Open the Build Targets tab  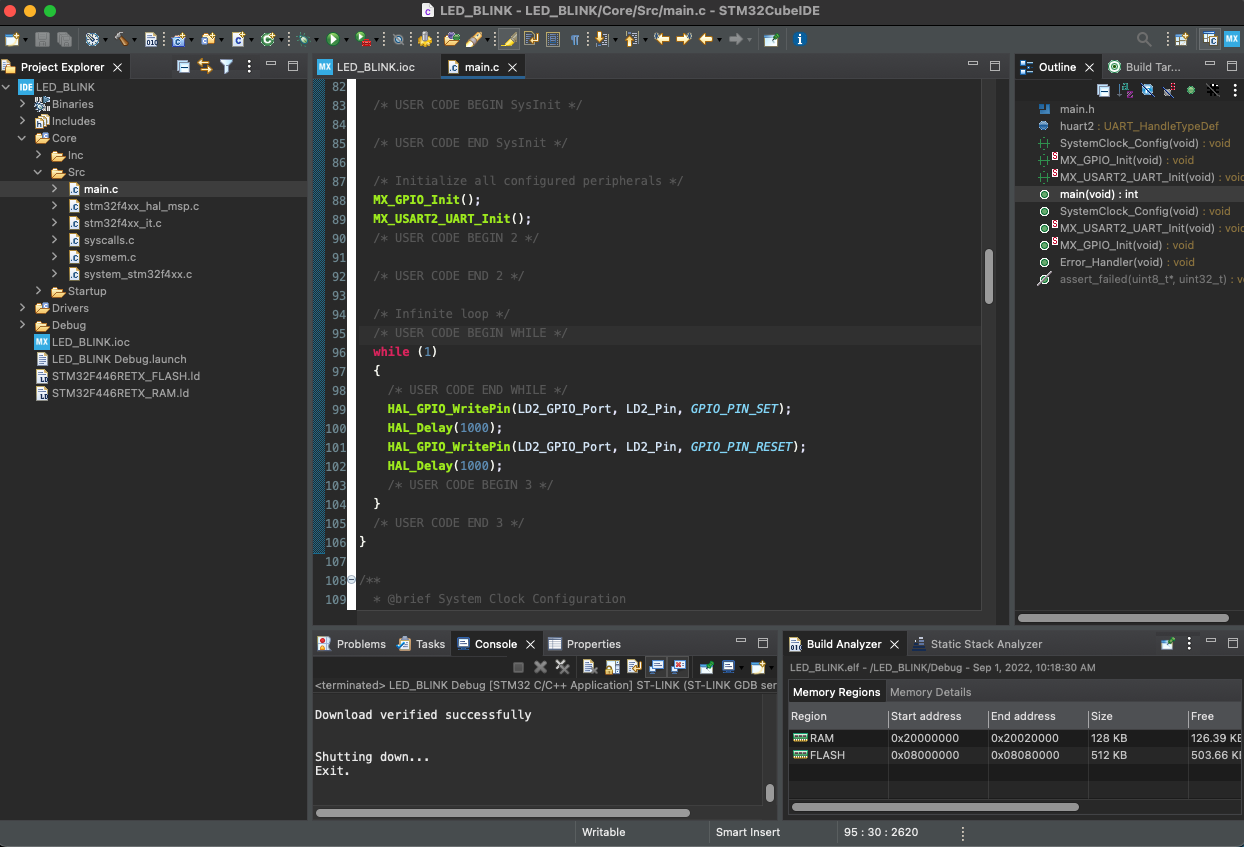[x=1144, y=67]
